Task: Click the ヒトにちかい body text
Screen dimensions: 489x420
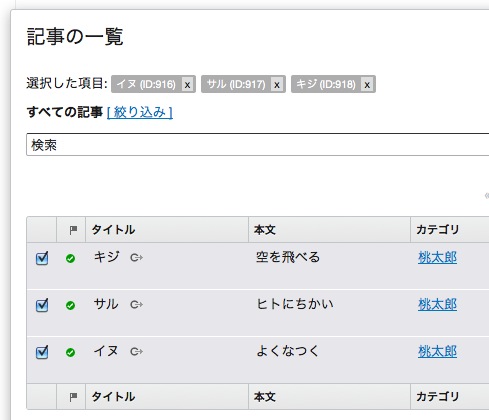Action: pos(295,304)
